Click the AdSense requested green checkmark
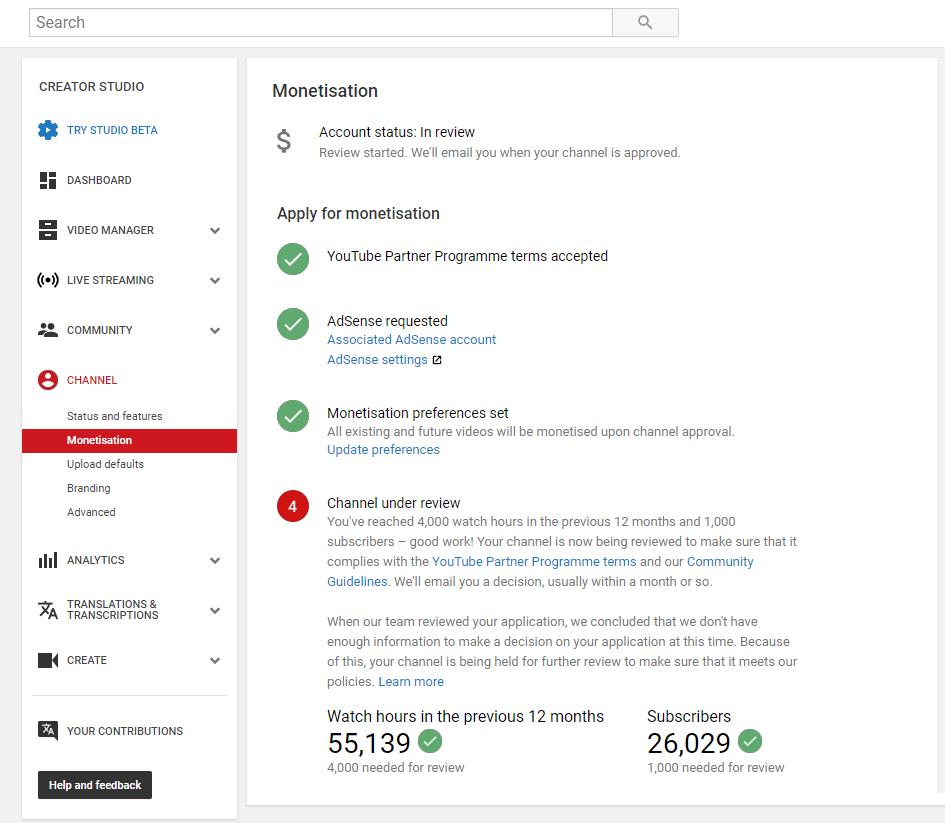The image size is (945, 823). [293, 324]
